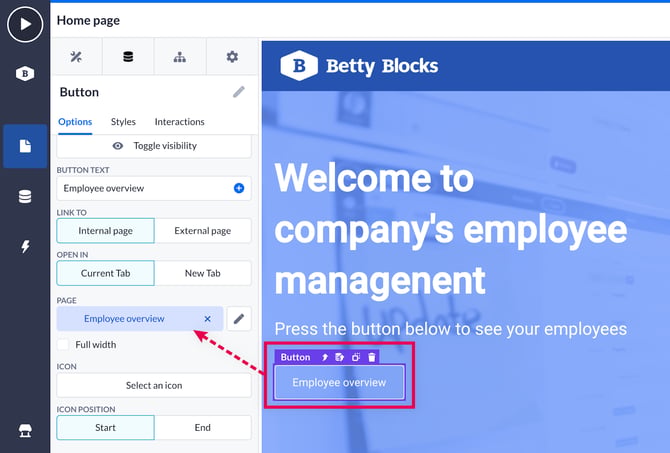Click the save-as-partial icon on Button toolbar

coord(340,357)
